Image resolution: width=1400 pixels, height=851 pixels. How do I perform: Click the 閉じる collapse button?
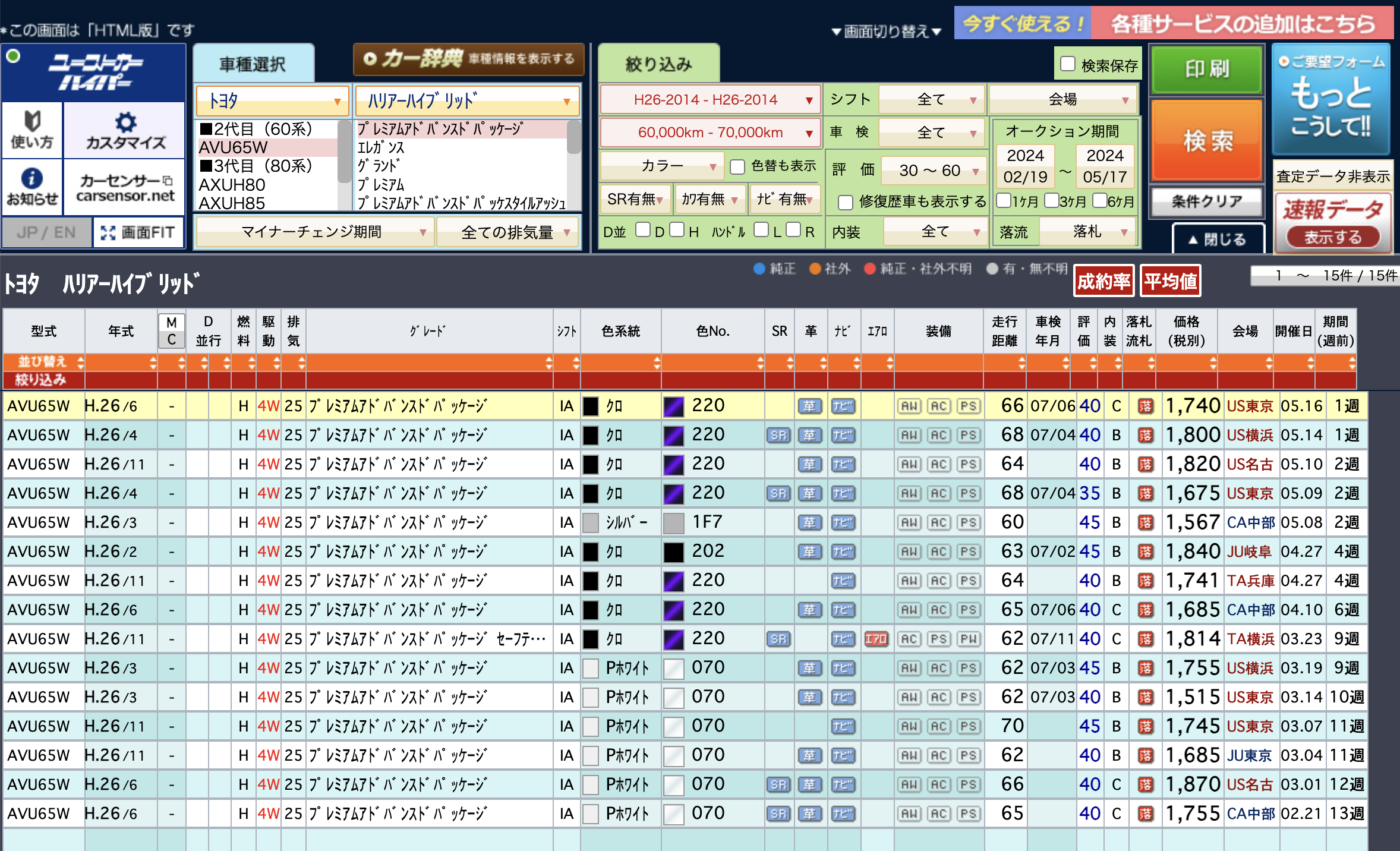click(x=1218, y=239)
